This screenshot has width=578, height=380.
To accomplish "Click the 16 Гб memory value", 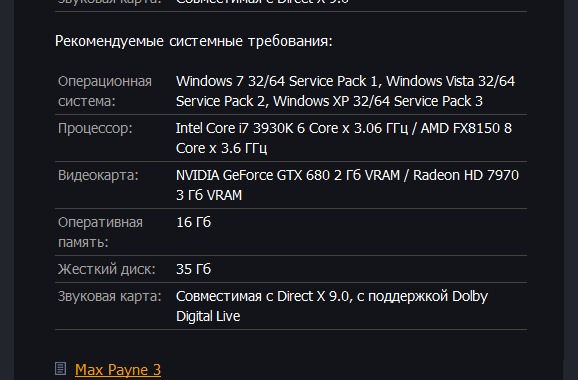I will [194, 222].
